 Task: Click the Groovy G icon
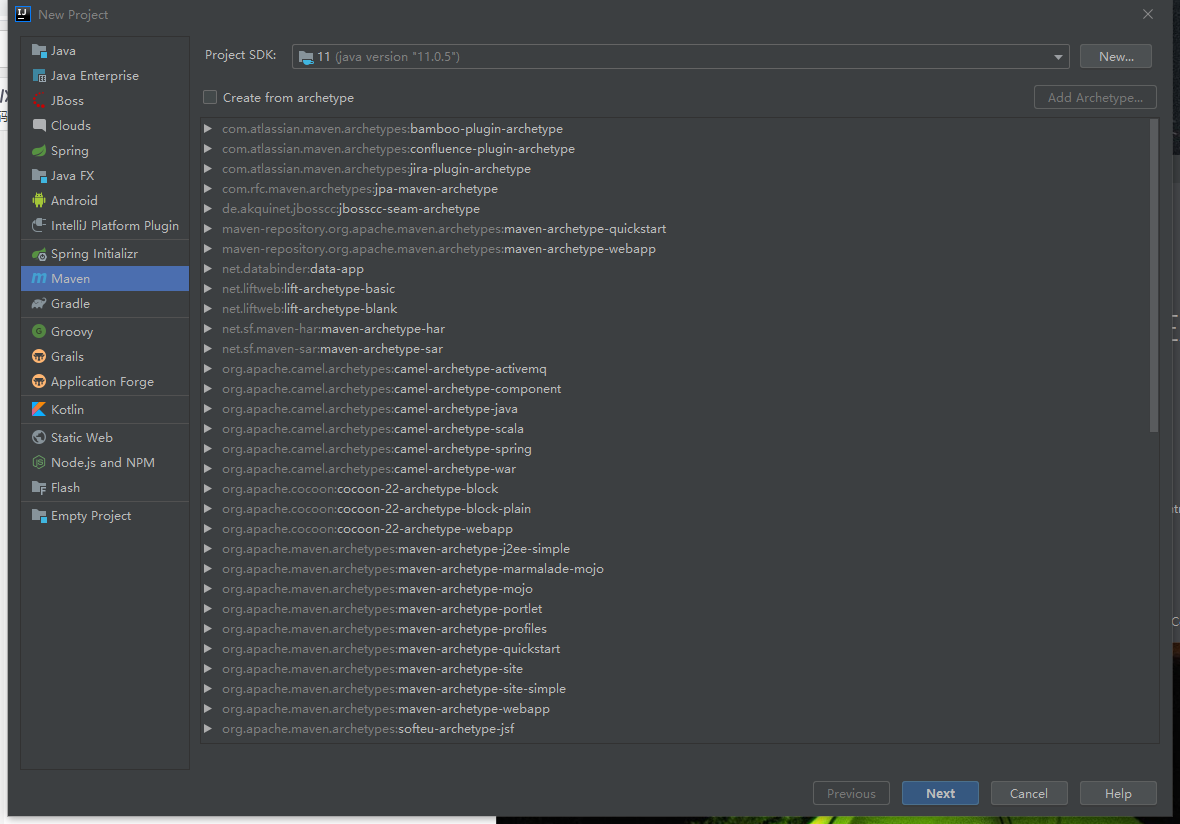(39, 331)
